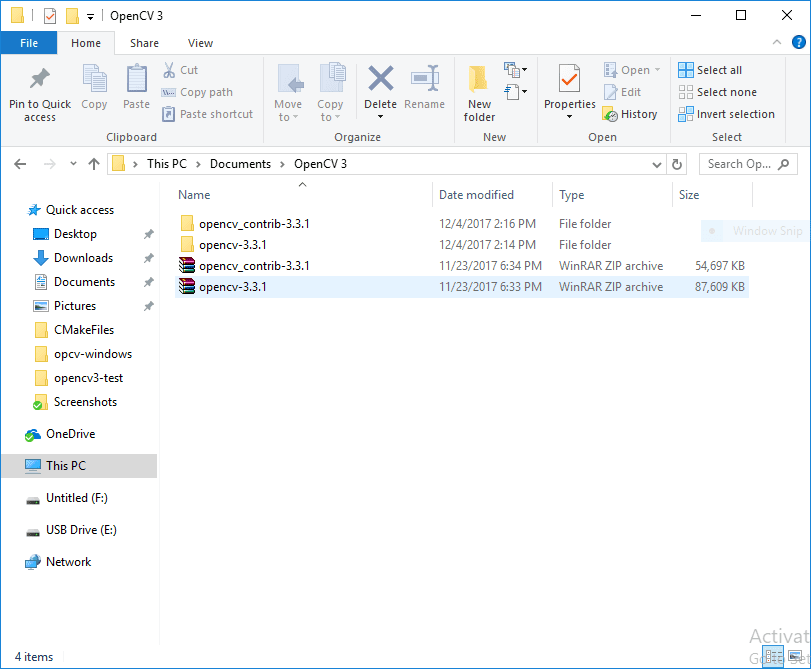This screenshot has height=669, width=811.
Task: Click the Rename icon in Organize group
Action: click(425, 78)
